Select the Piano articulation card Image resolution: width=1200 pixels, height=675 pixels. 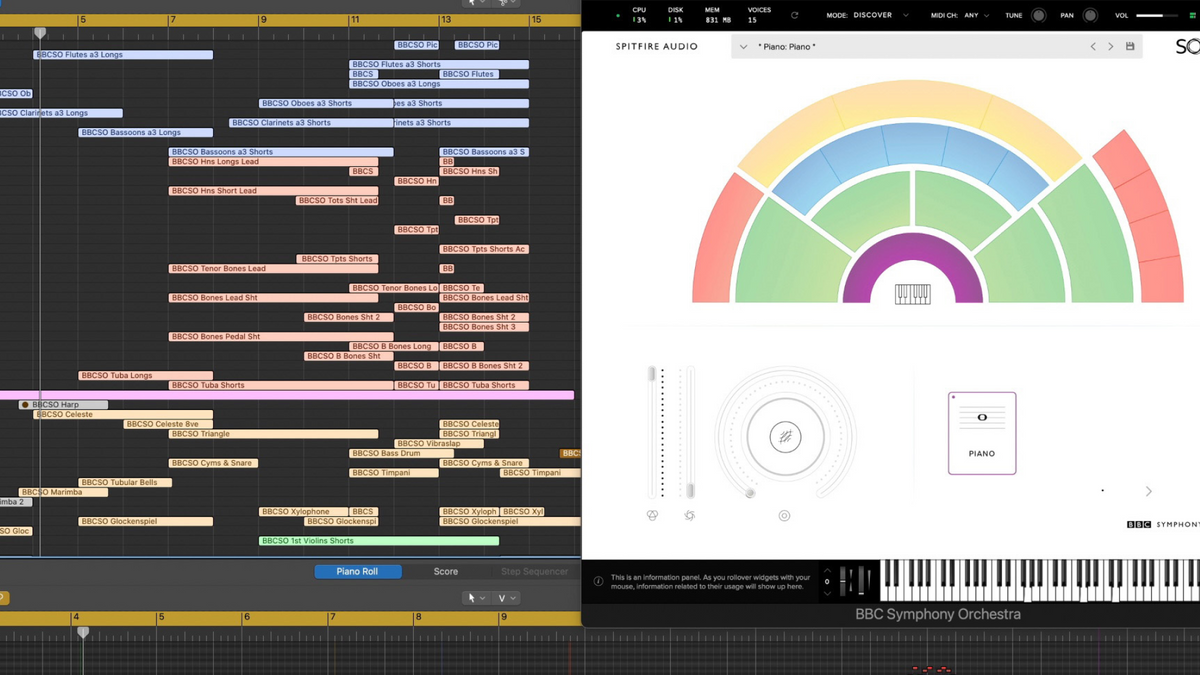pos(982,432)
